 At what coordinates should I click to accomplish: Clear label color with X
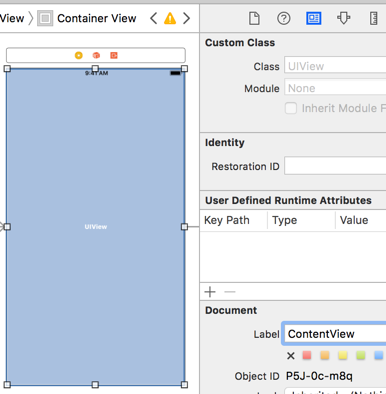pyautogui.click(x=291, y=356)
